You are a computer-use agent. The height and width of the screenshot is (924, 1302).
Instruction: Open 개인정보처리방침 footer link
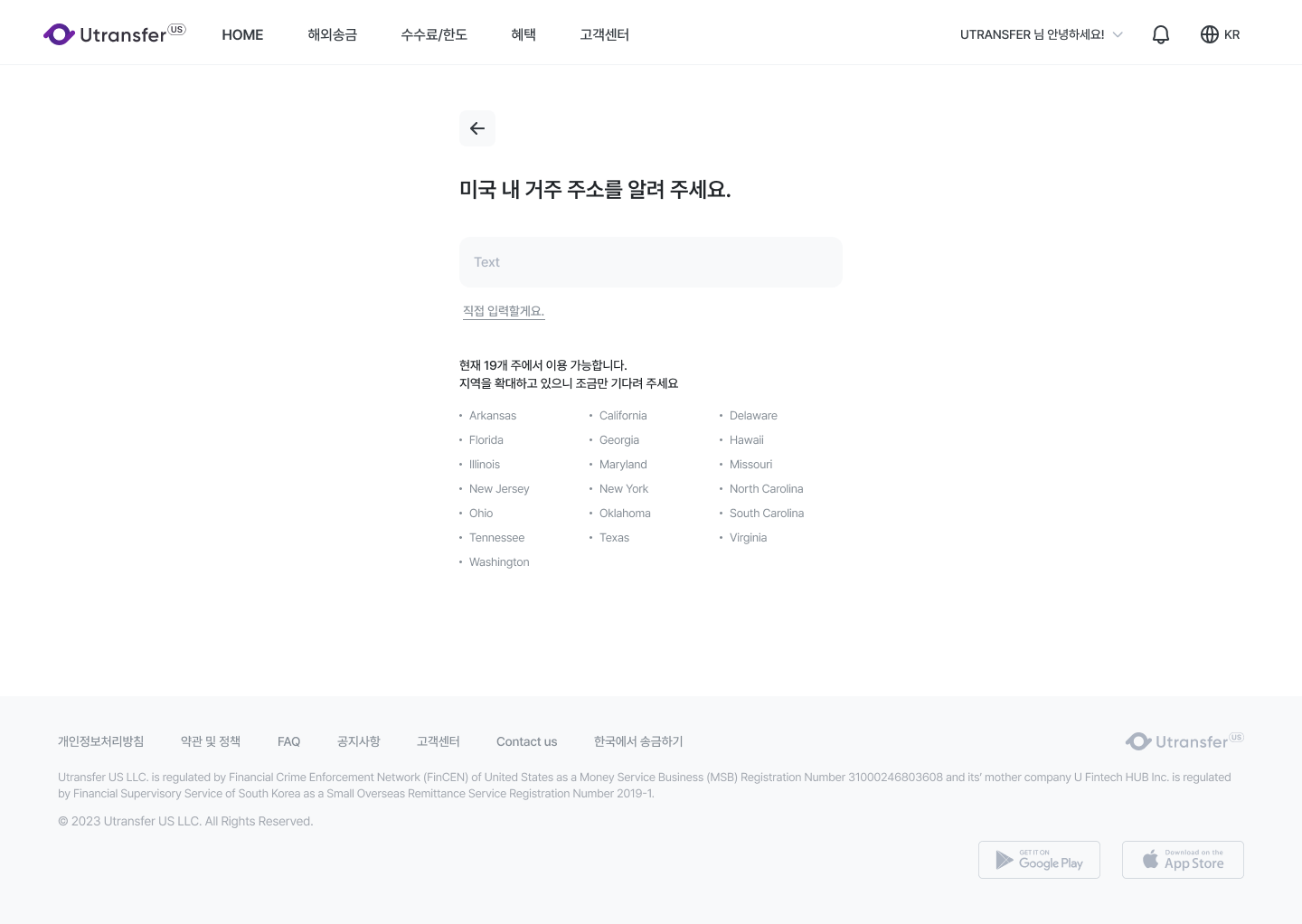click(100, 741)
